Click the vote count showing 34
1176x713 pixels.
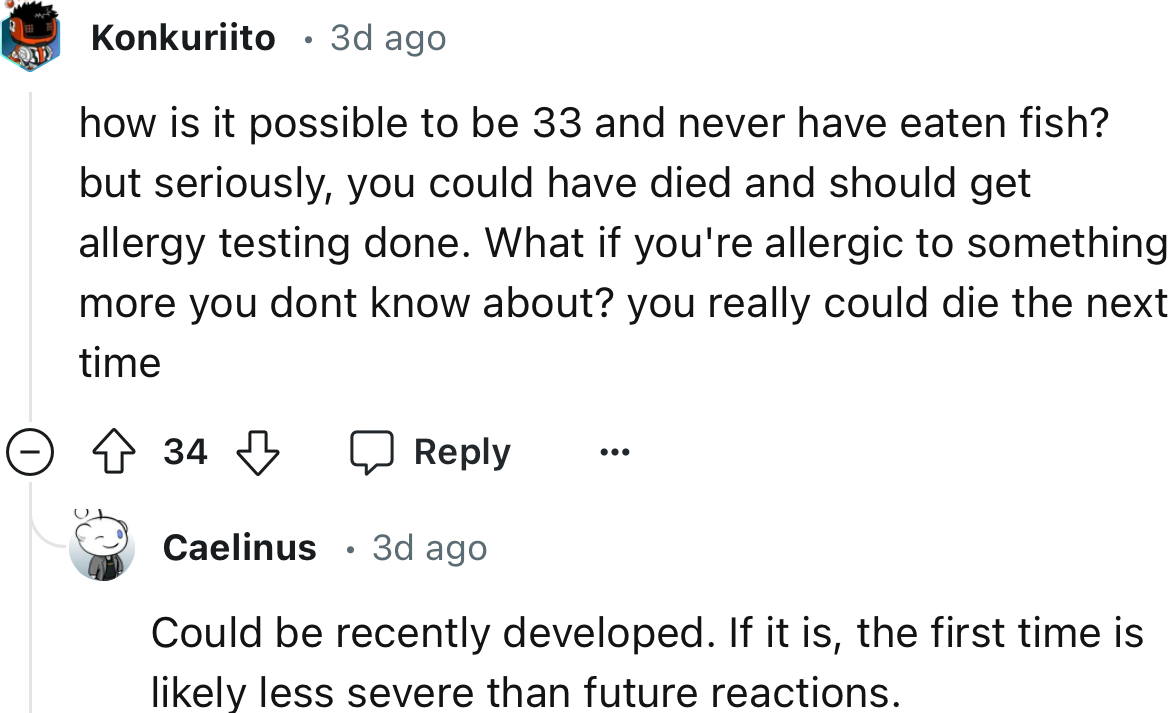coord(186,451)
